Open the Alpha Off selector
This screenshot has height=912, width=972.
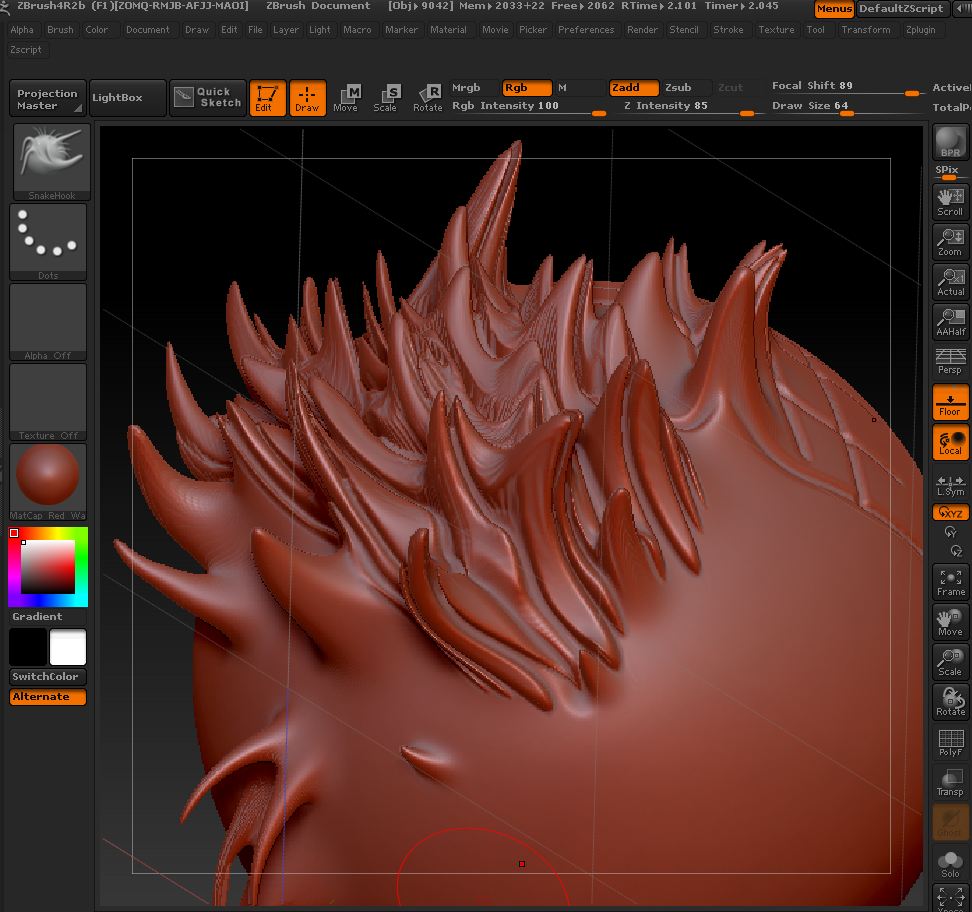48,322
